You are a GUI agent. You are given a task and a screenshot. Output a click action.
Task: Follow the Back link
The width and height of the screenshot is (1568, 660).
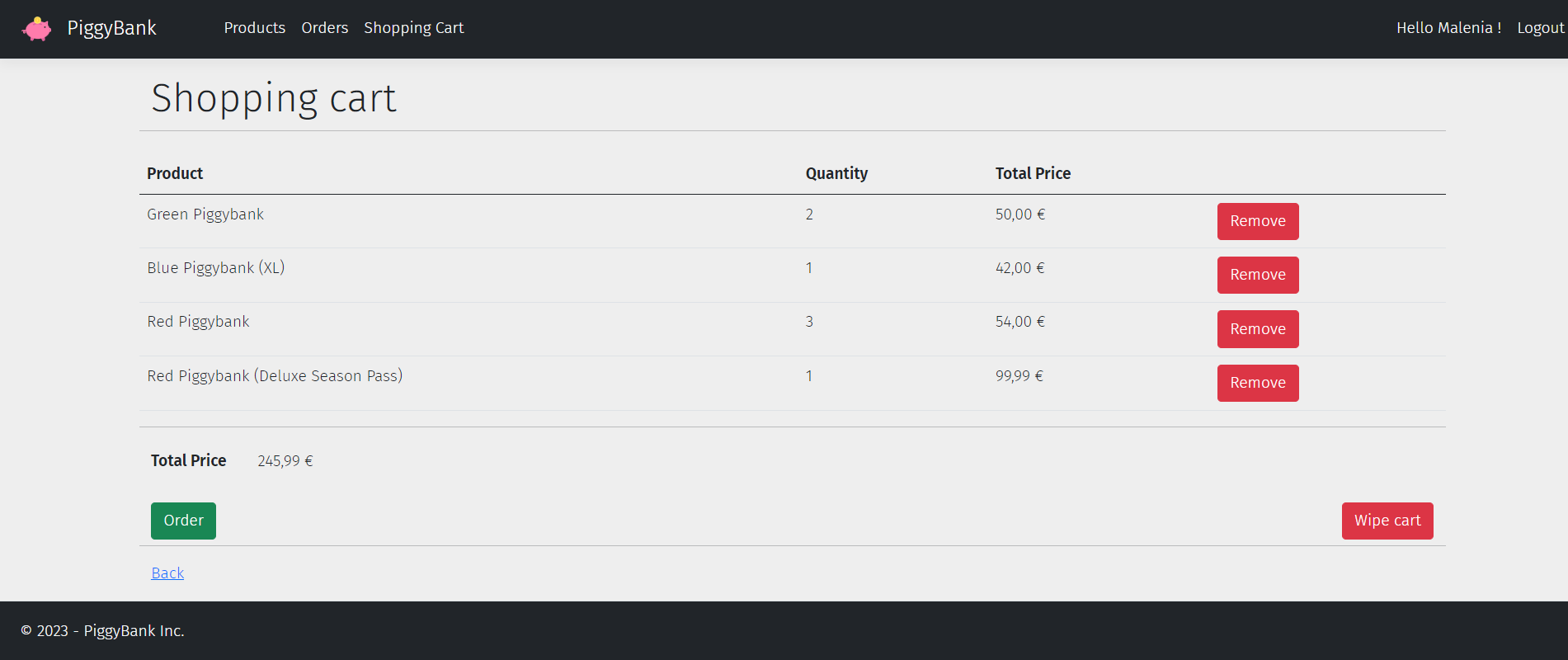[167, 573]
